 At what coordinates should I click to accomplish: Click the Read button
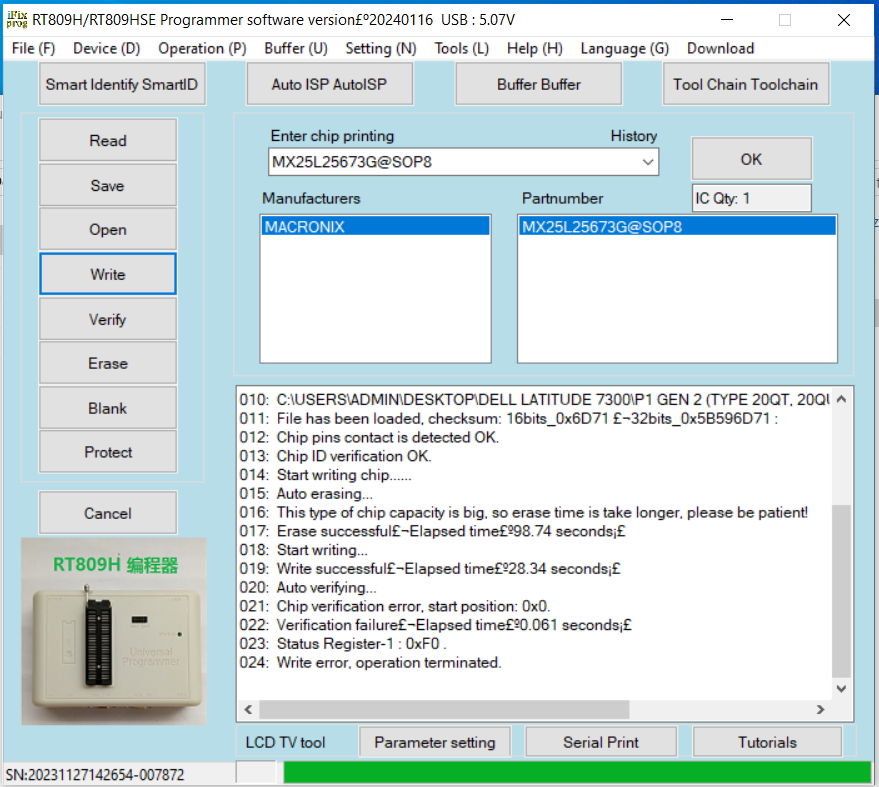108,141
